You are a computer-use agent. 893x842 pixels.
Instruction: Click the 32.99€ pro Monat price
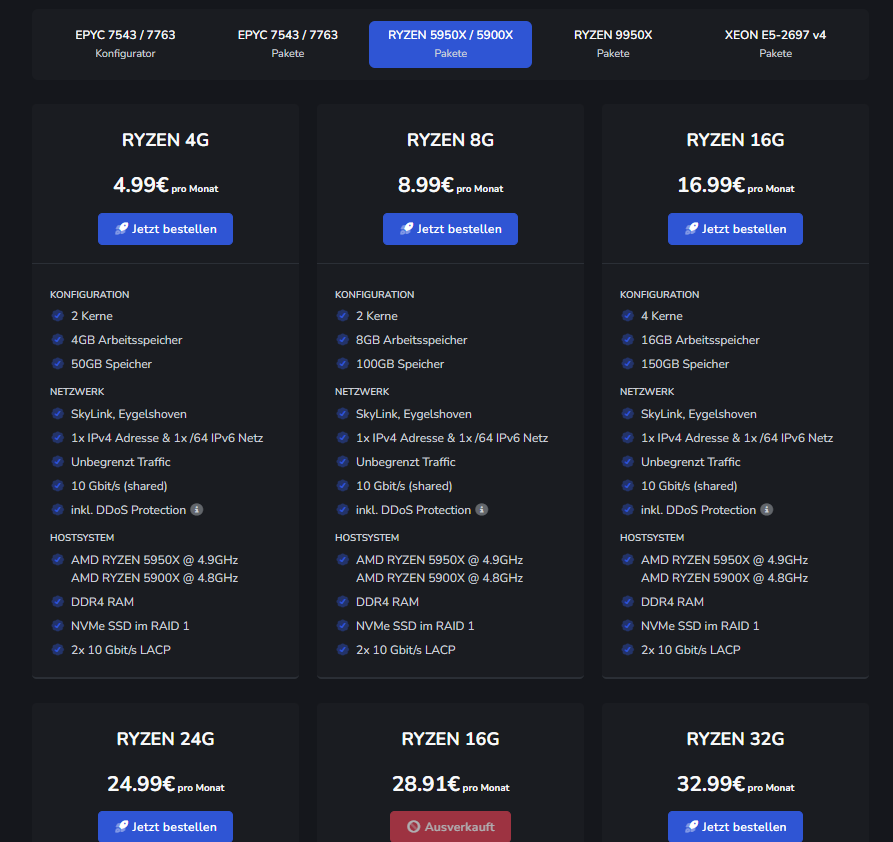(735, 784)
